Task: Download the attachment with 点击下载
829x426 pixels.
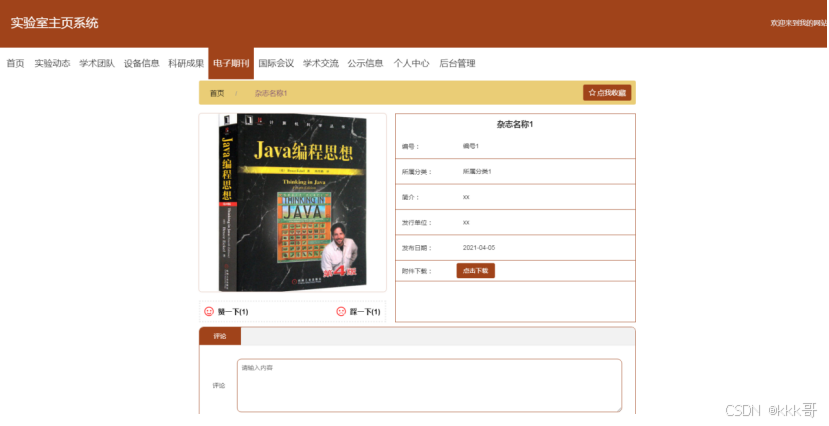Action: tap(475, 271)
